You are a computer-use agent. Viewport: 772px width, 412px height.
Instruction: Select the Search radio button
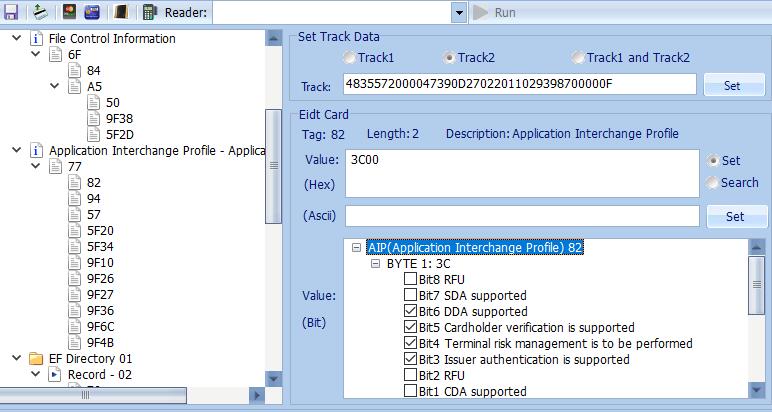(x=711, y=183)
